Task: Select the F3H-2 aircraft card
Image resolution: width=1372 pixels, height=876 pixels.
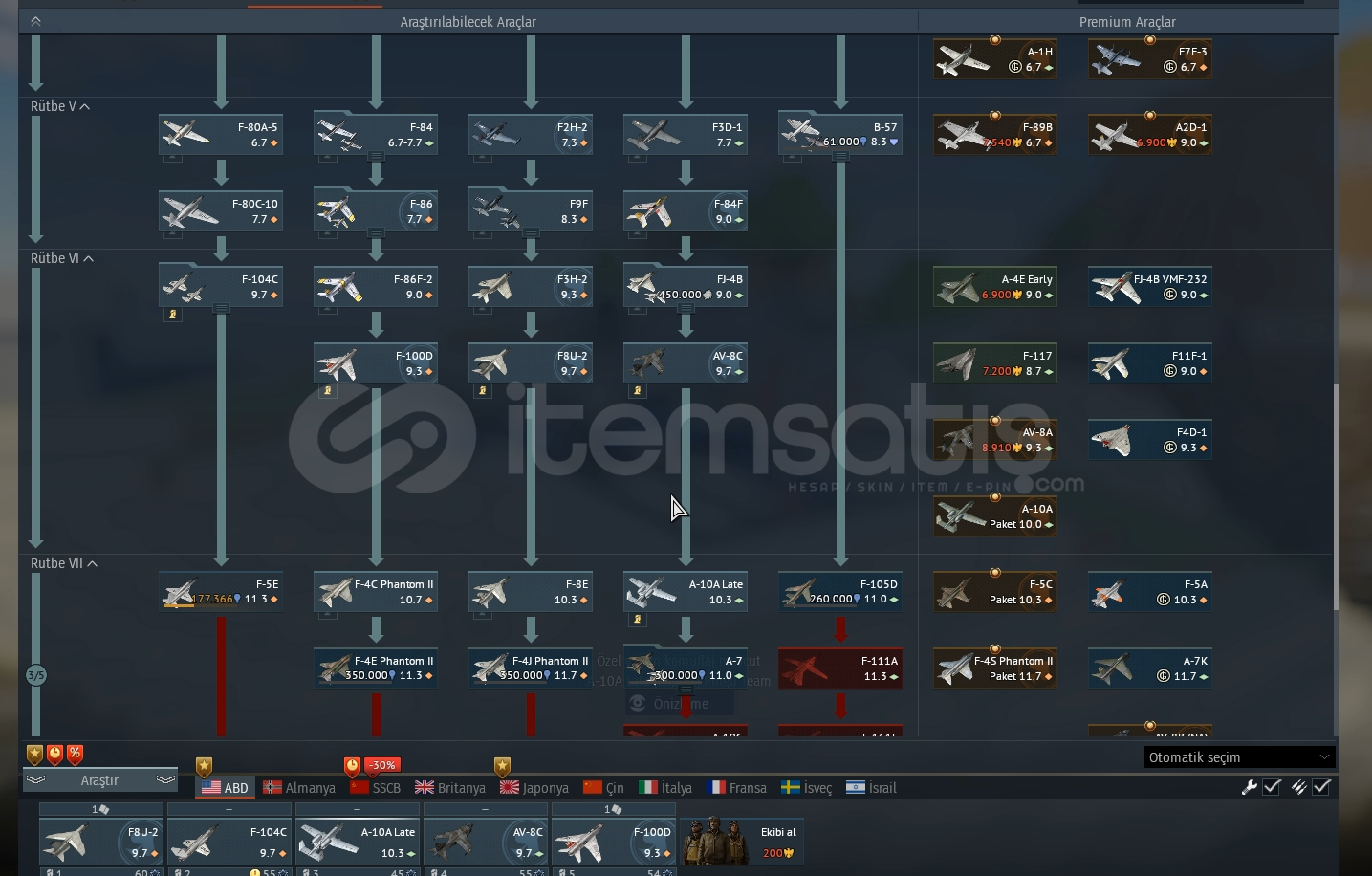Action: coord(531,287)
